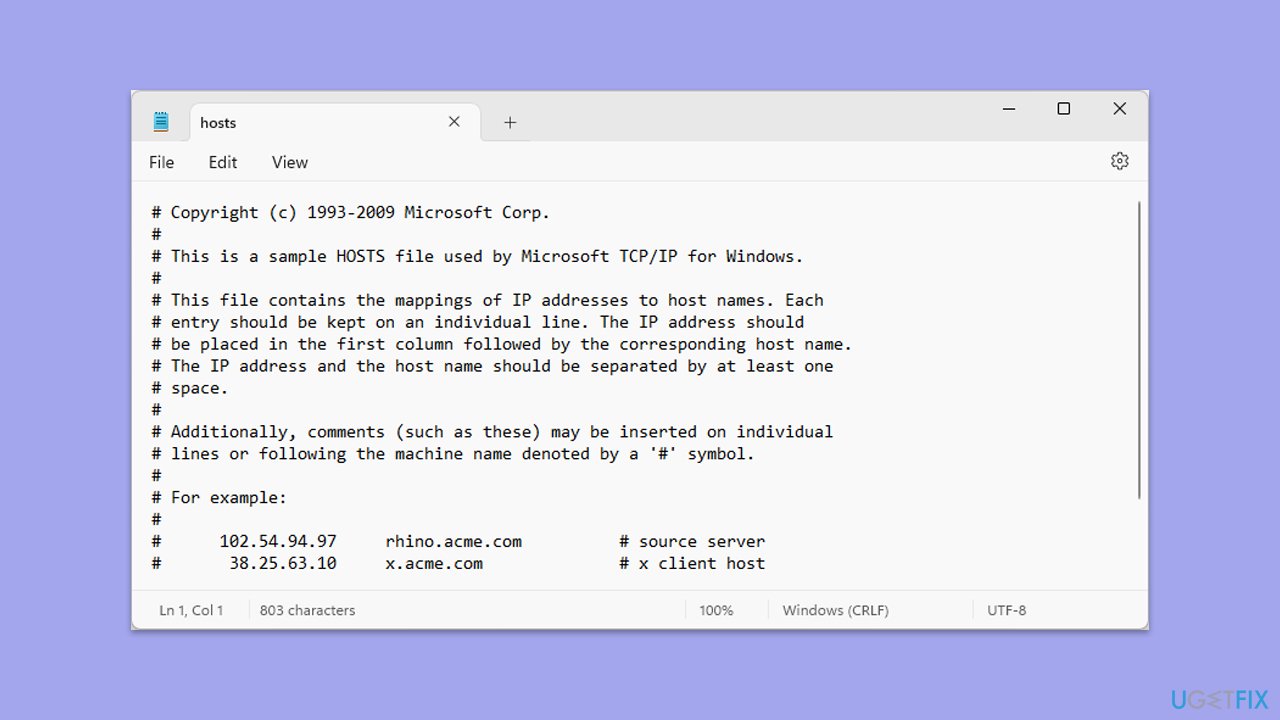This screenshot has height=720, width=1280.
Task: Click 'The IP address and the host name' line
Action: pyautogui.click(x=492, y=366)
